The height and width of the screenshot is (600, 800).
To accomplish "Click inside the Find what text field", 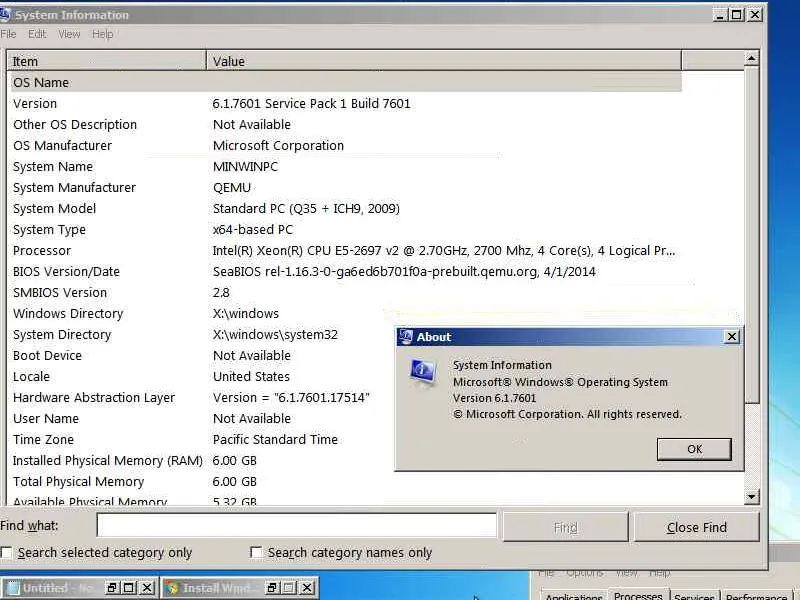I will pyautogui.click(x=296, y=526).
